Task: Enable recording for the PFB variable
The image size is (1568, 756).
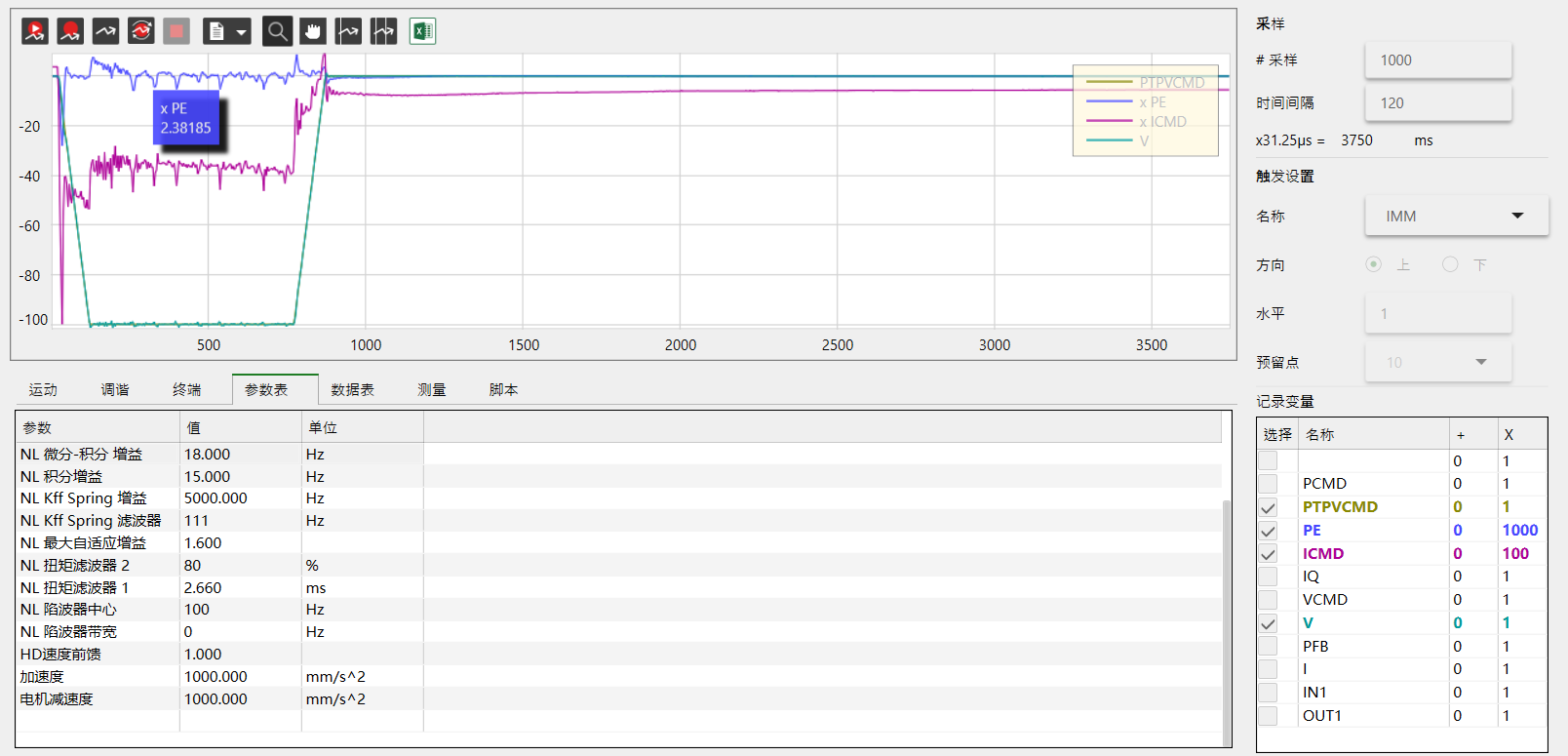Action: pyautogui.click(x=1268, y=646)
